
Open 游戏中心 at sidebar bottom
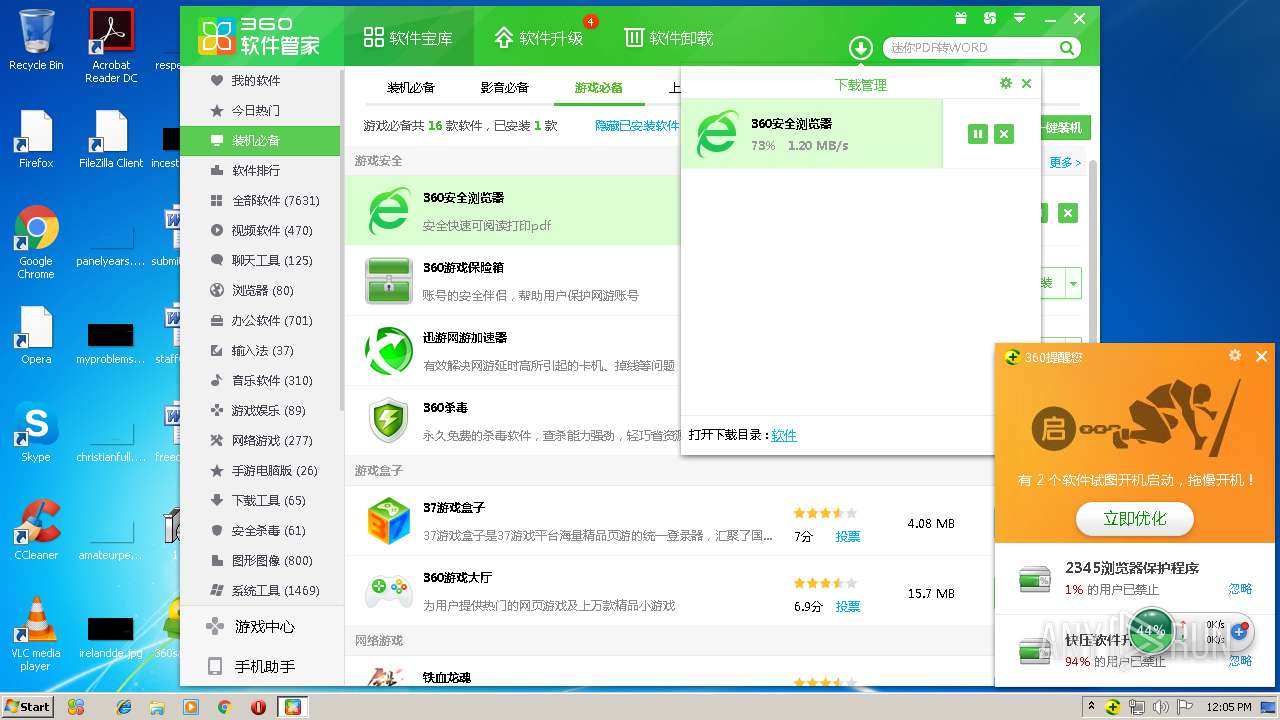260,627
